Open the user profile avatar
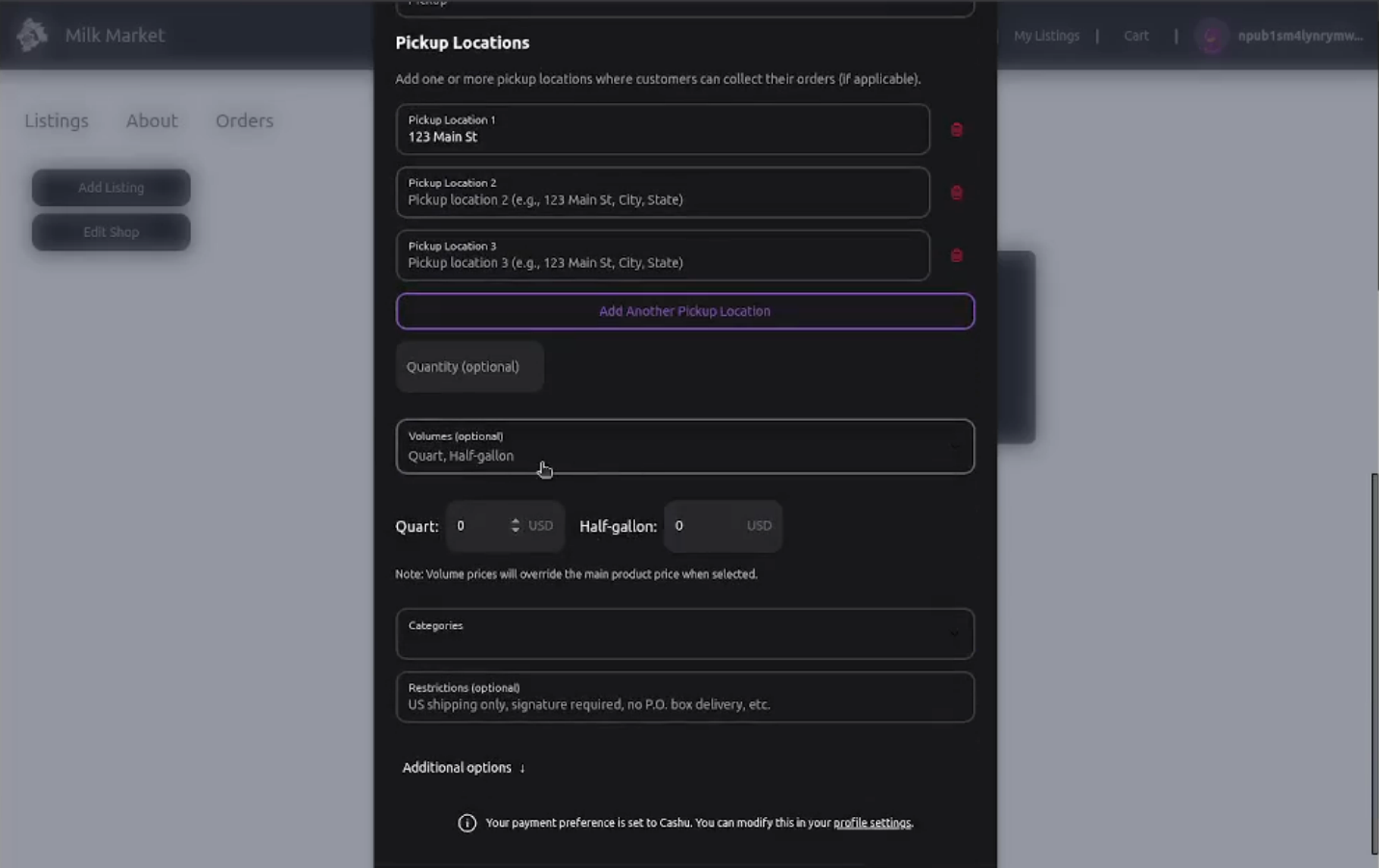The width and height of the screenshot is (1379, 868). pos(1210,37)
